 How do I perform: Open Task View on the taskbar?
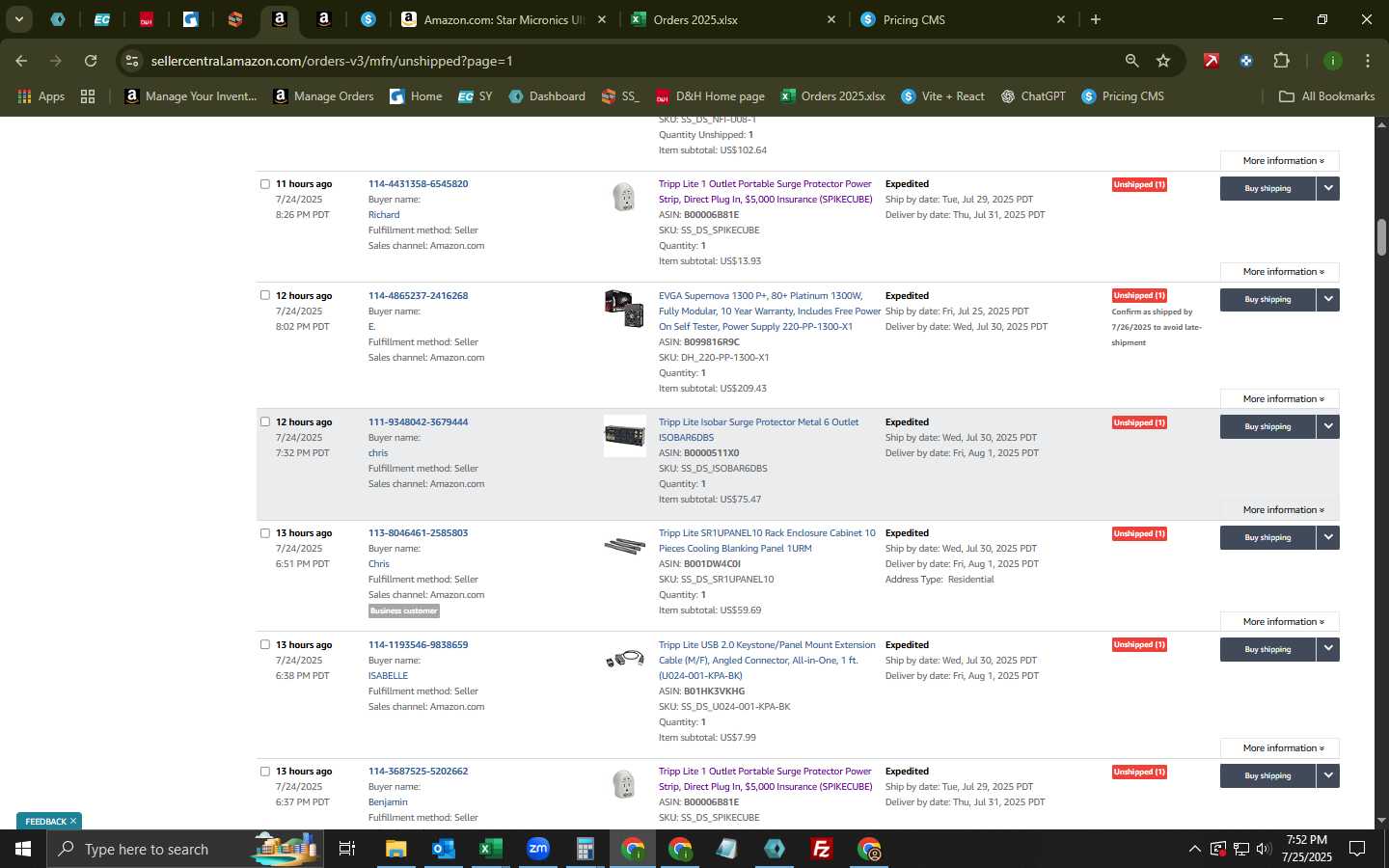coord(347,849)
